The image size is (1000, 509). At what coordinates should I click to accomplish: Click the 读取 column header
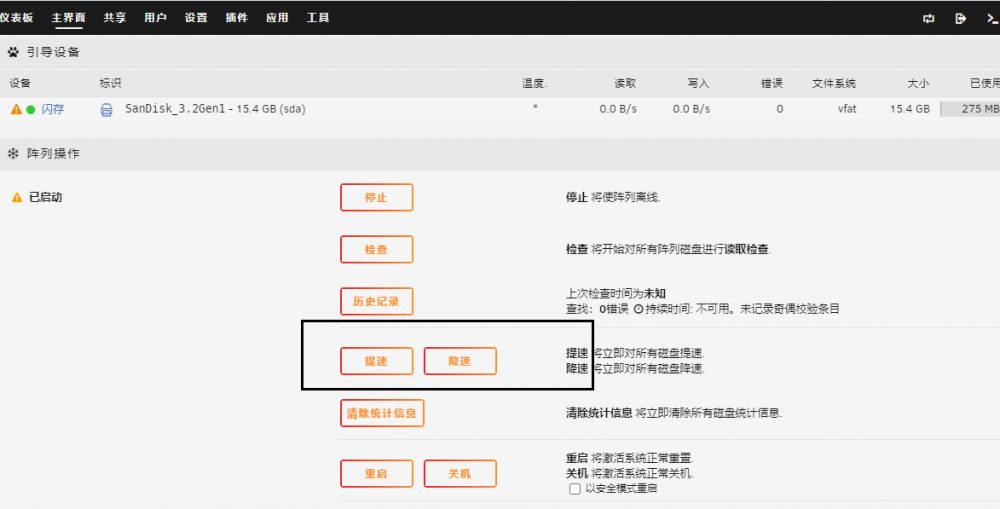[x=625, y=84]
